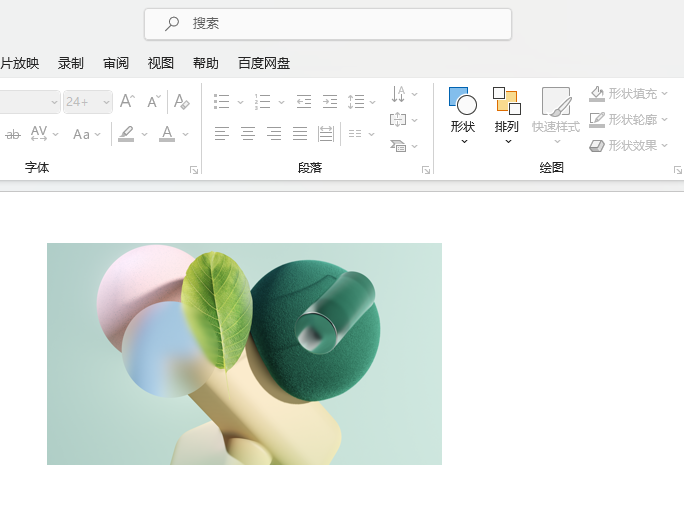Open Change Case Aa menu

(x=86, y=134)
